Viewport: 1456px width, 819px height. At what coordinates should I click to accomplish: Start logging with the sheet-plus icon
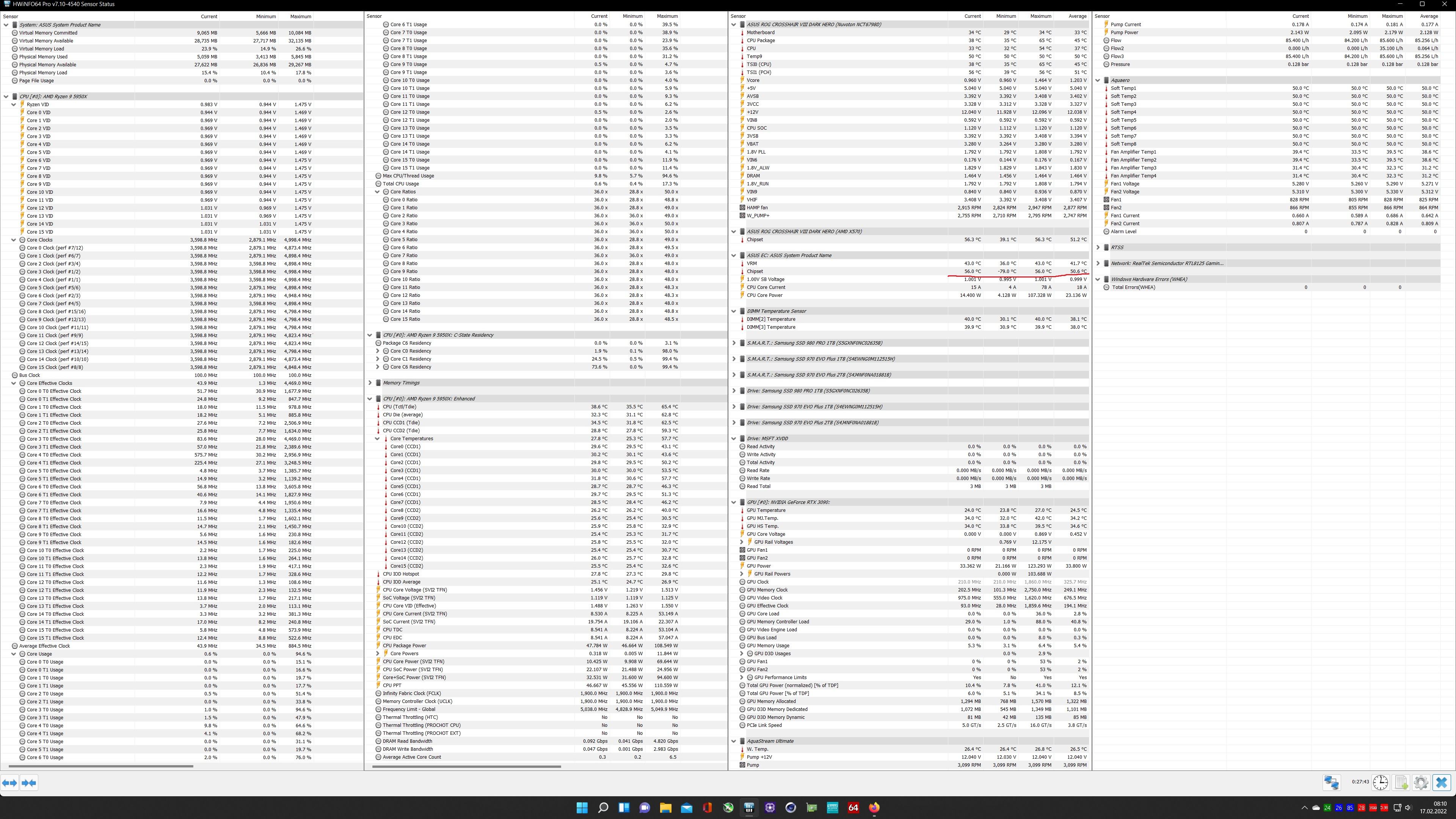click(x=1401, y=782)
